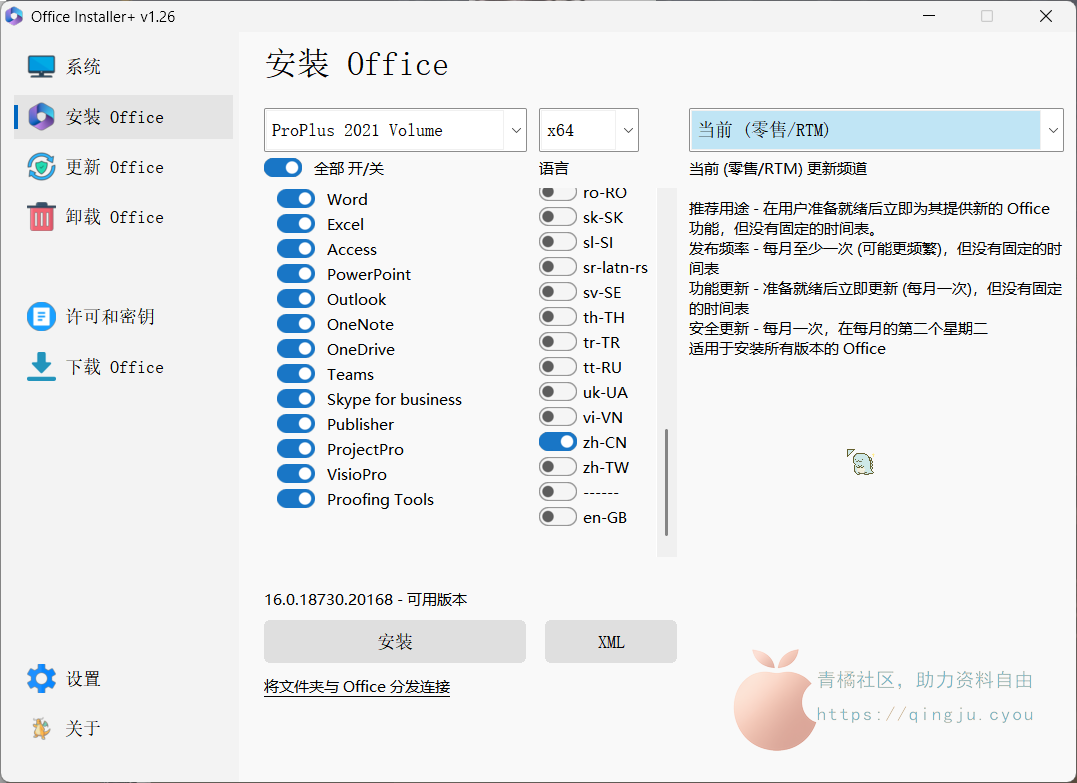Screen dimensions: 1077x783
Task: Turn on sk-SK language
Action: coord(558,217)
